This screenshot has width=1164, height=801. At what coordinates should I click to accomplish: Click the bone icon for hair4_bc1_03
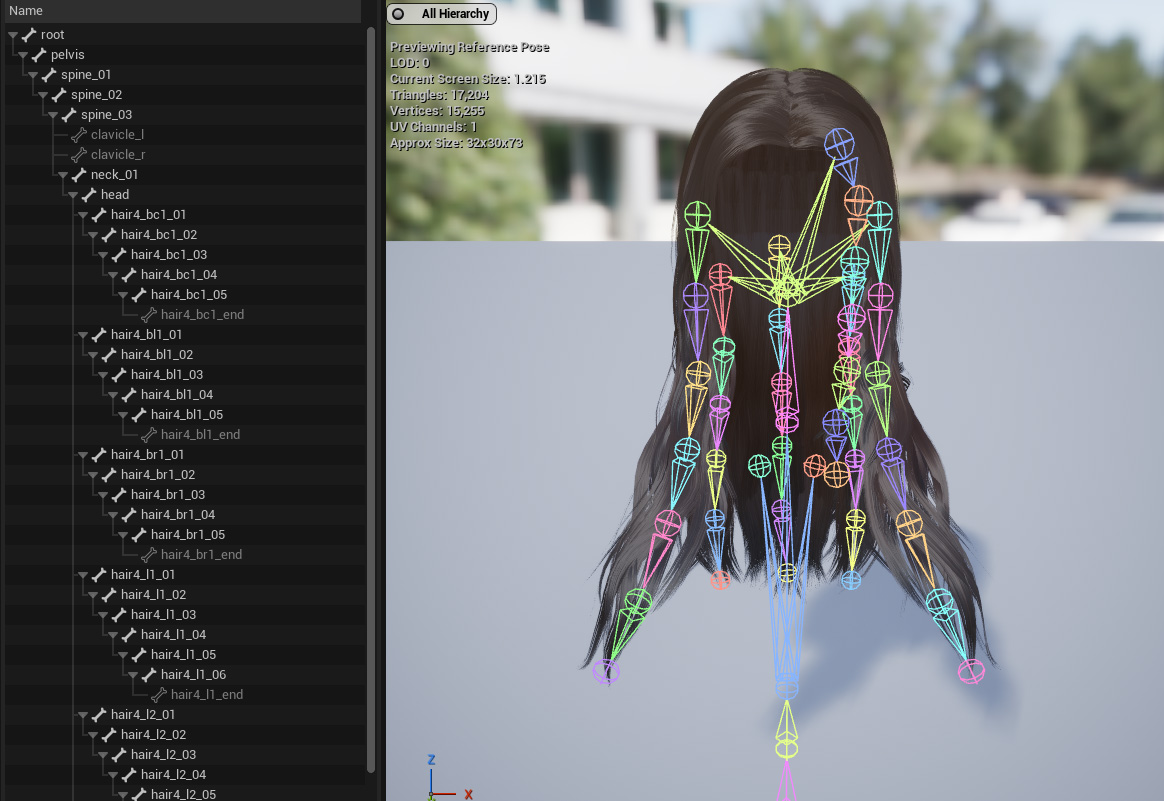coord(120,255)
